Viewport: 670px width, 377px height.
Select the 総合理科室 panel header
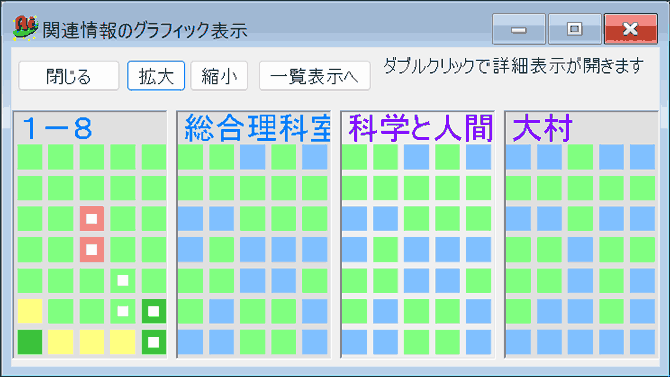tap(258, 128)
